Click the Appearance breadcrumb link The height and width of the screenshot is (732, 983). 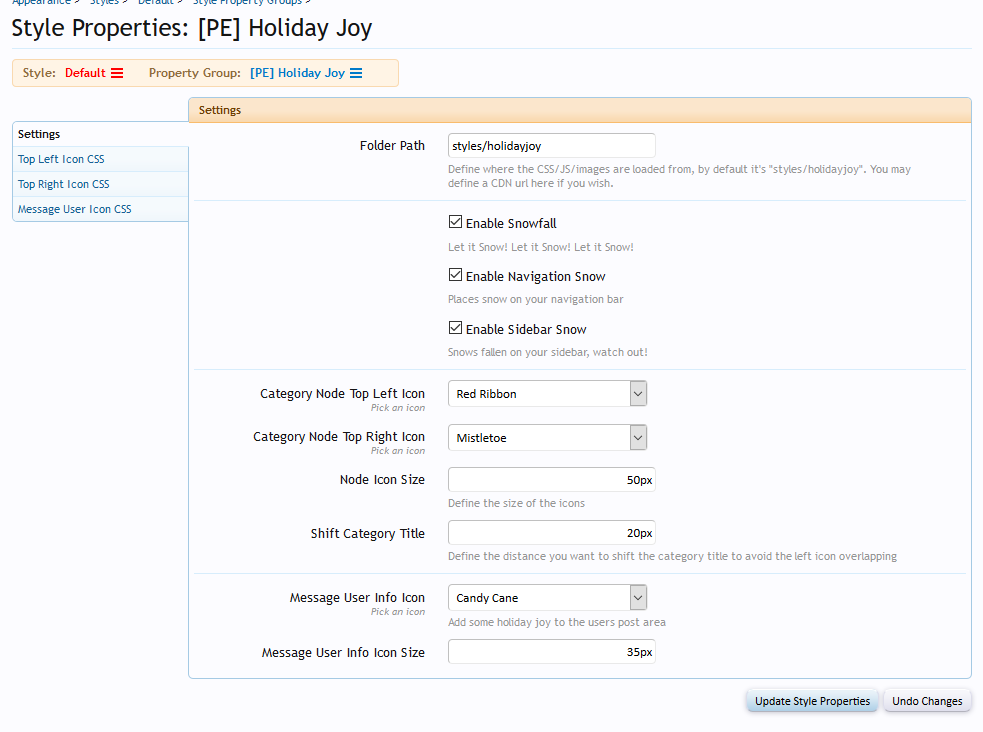41,3
